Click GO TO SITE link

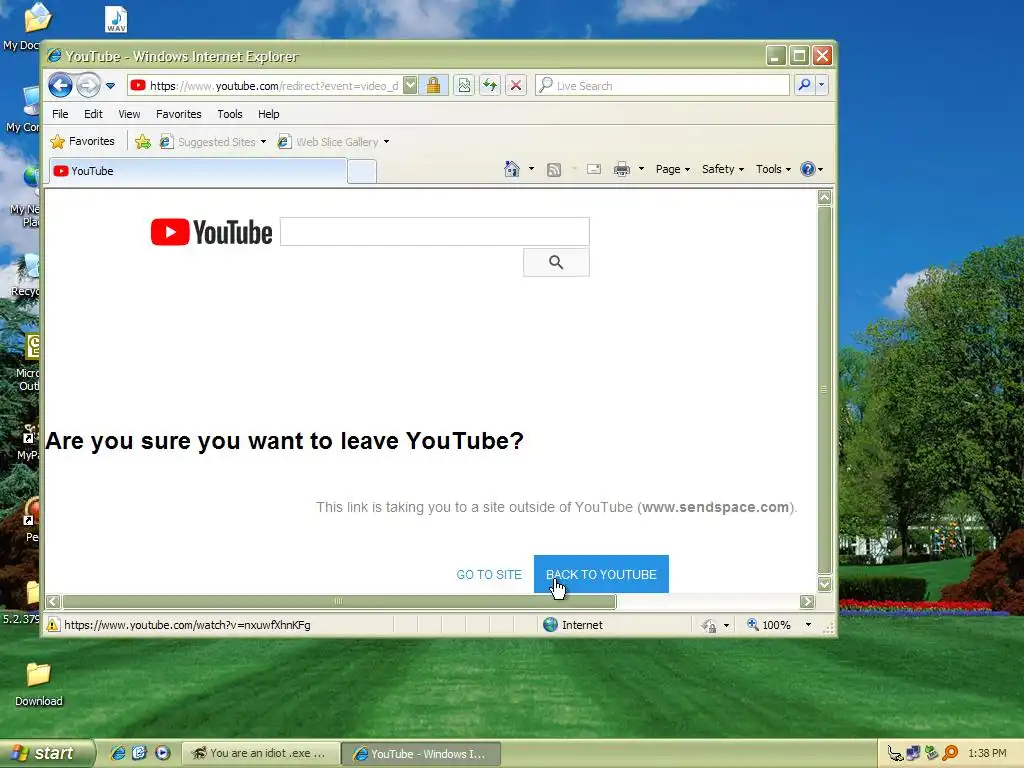click(x=489, y=575)
